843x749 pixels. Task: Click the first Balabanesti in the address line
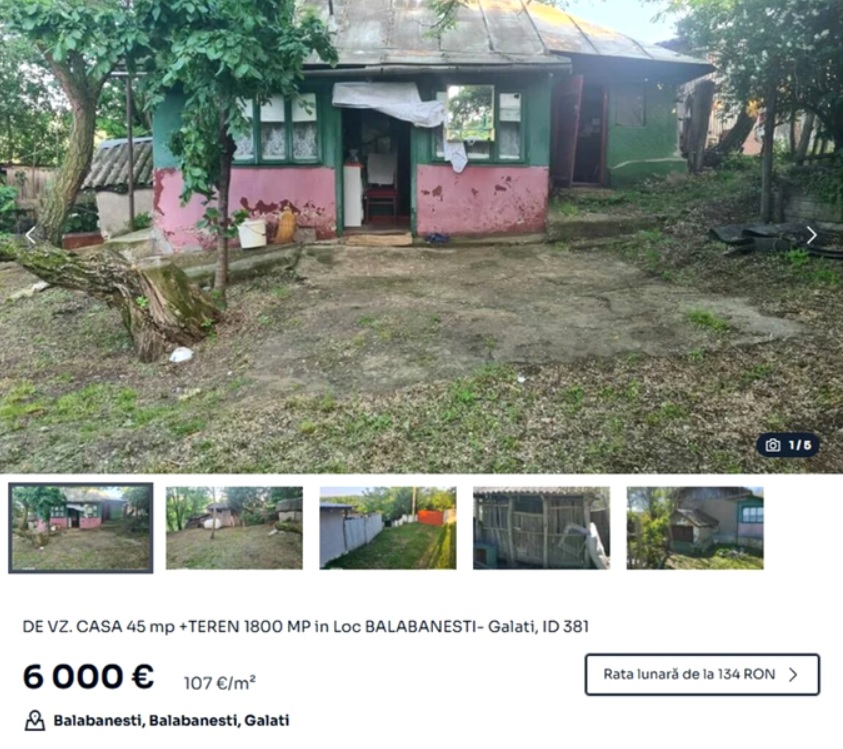pyautogui.click(x=98, y=721)
